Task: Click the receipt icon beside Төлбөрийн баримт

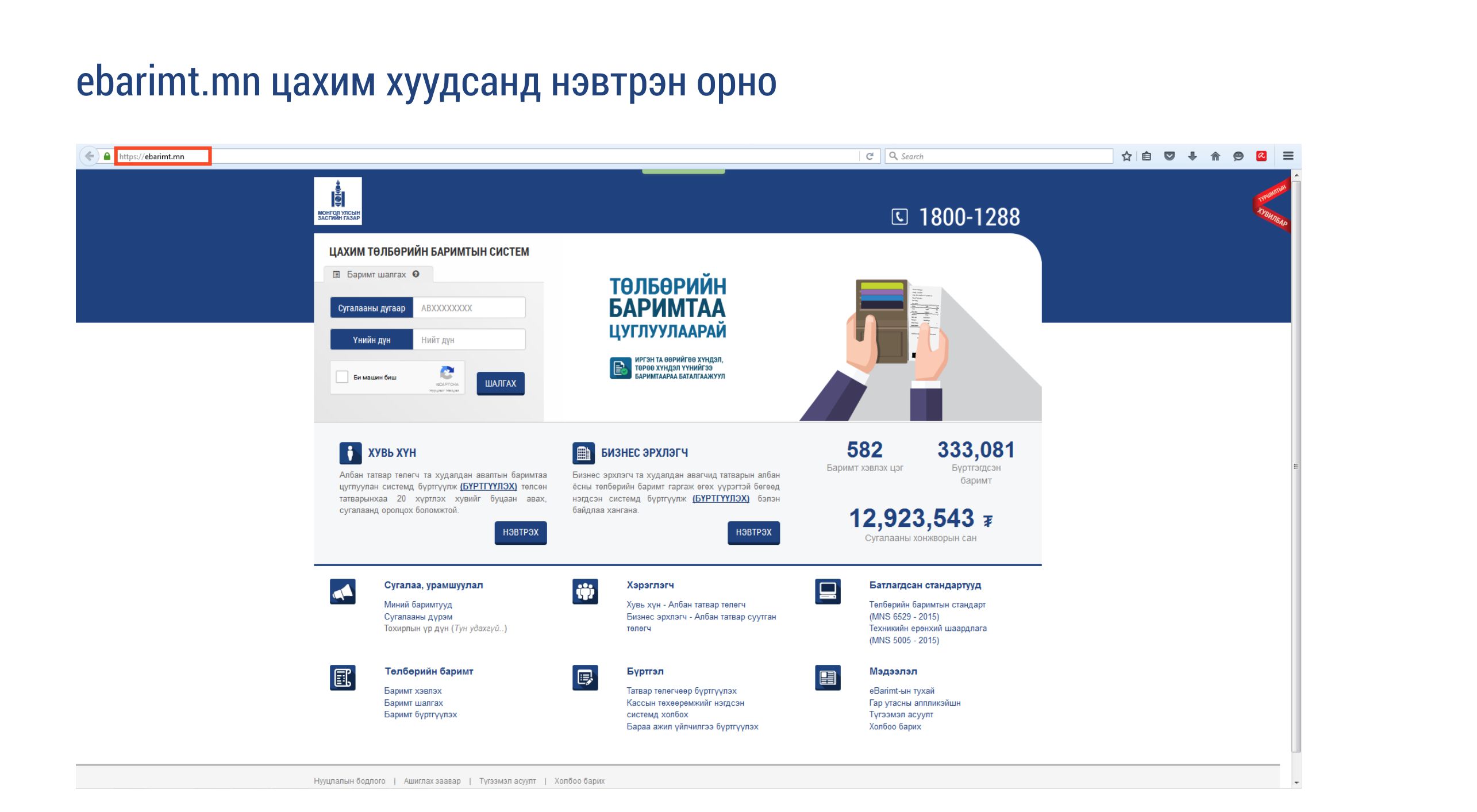Action: (343, 678)
